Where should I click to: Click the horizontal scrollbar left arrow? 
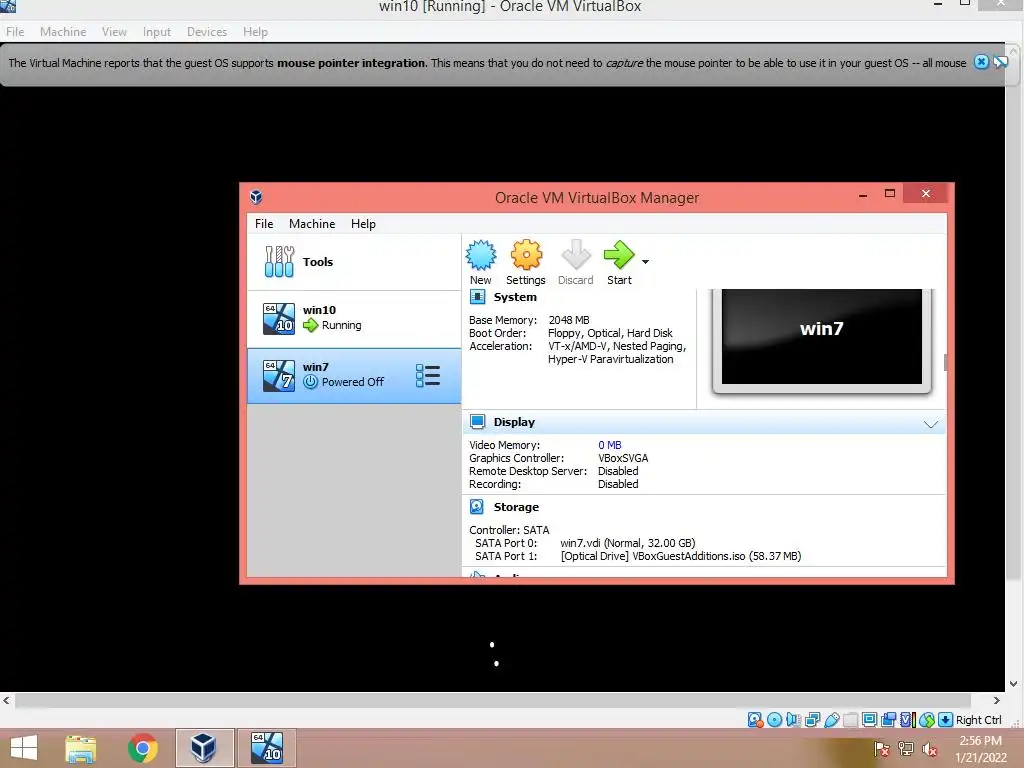coord(7,701)
